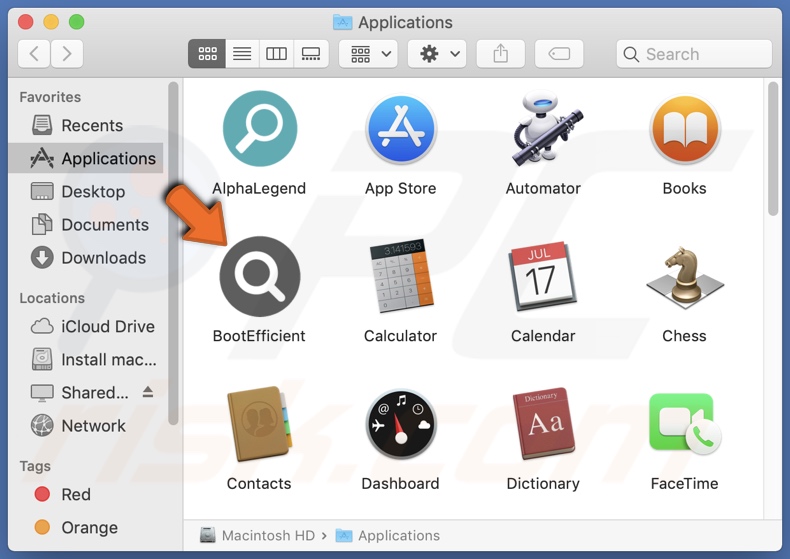Launch the FaceTime app icon

coord(684,425)
